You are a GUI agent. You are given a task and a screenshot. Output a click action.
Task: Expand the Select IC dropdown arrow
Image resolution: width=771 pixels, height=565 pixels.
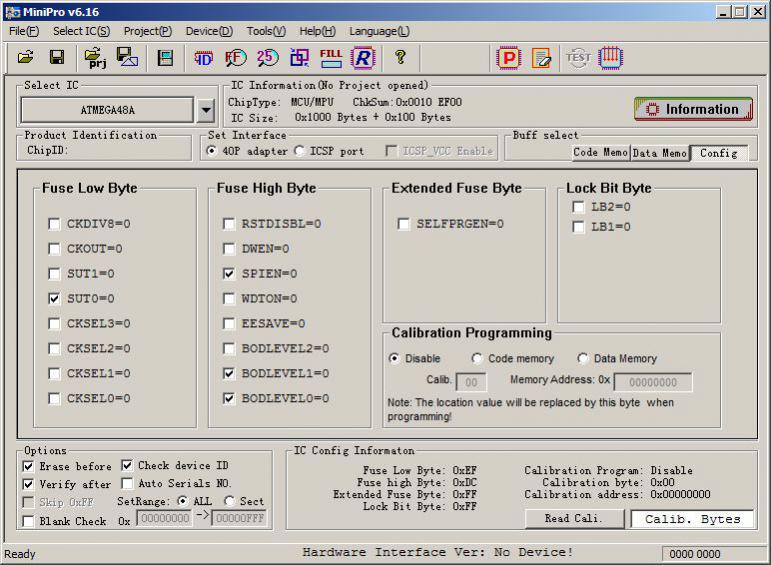pos(205,110)
